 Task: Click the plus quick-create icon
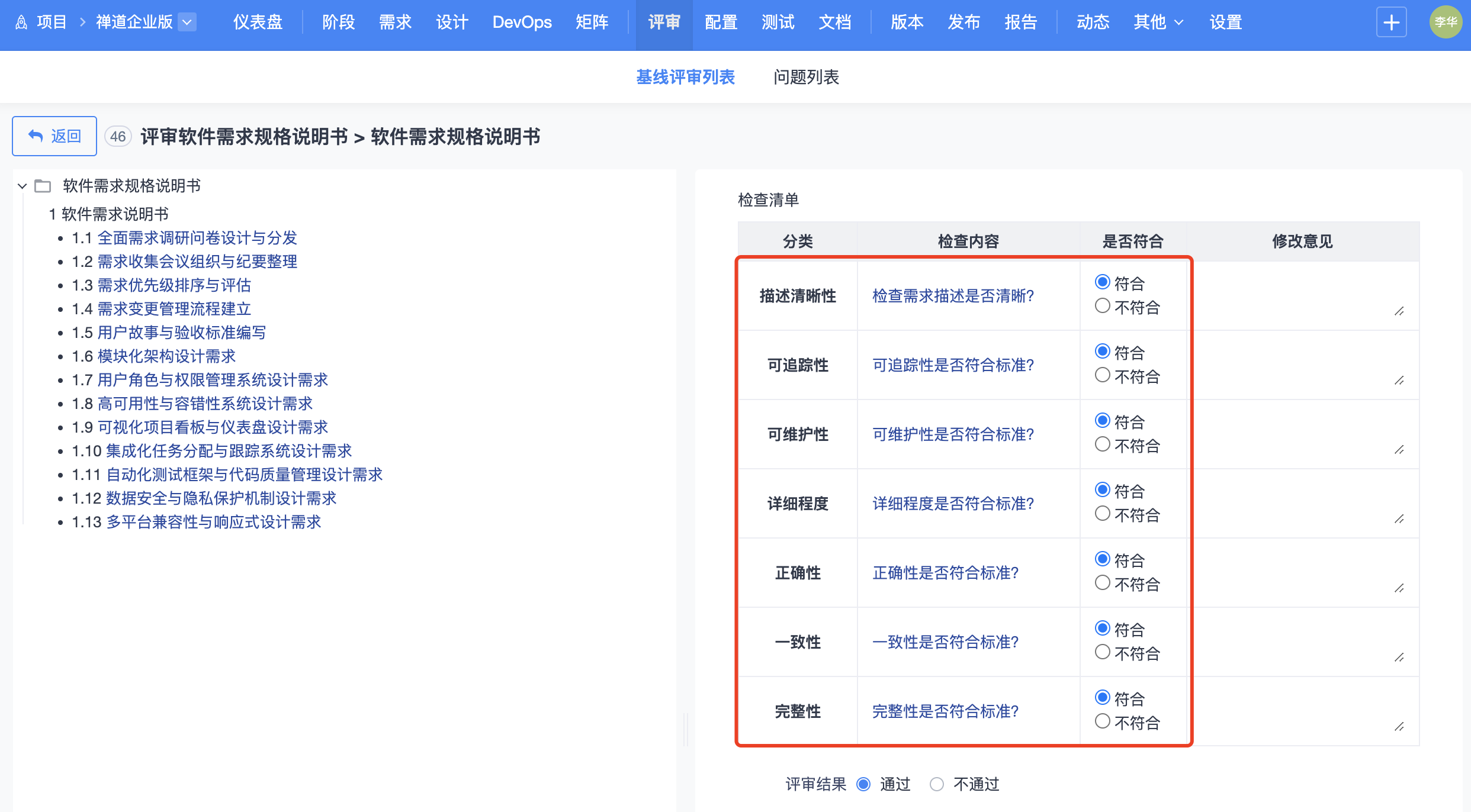(x=1391, y=22)
